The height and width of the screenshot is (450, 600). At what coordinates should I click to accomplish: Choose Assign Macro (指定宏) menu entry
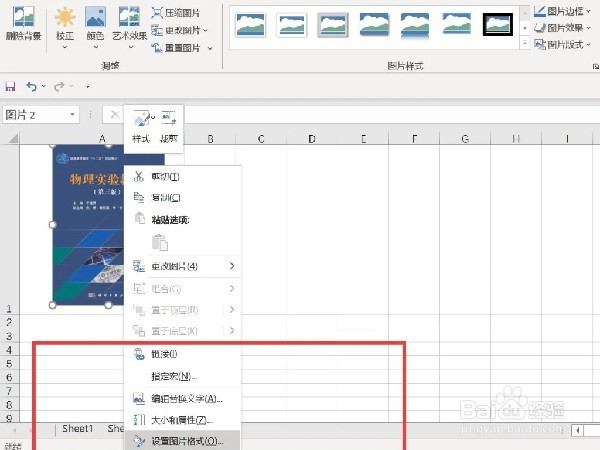point(183,377)
